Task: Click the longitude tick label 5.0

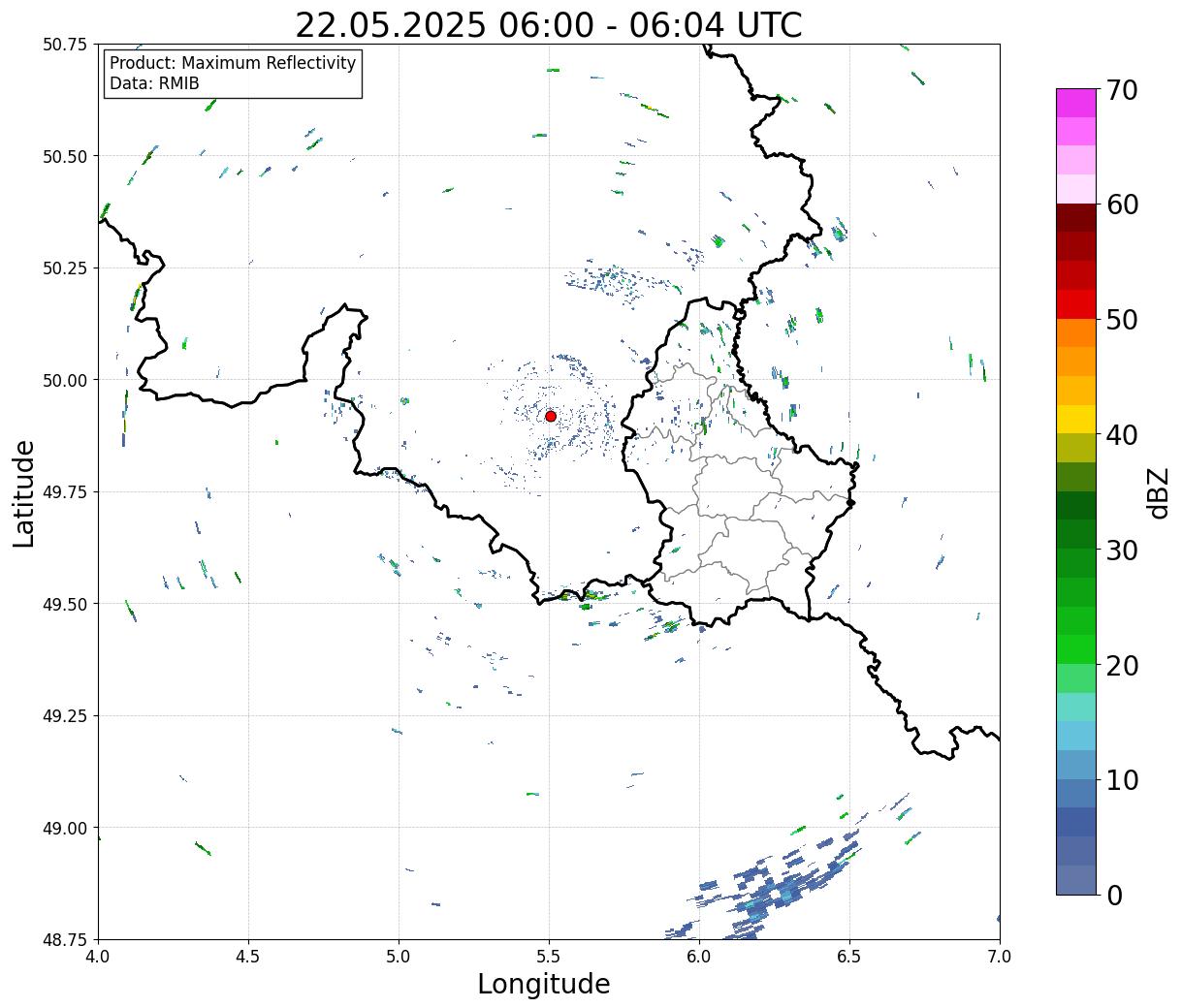Action: [x=399, y=957]
